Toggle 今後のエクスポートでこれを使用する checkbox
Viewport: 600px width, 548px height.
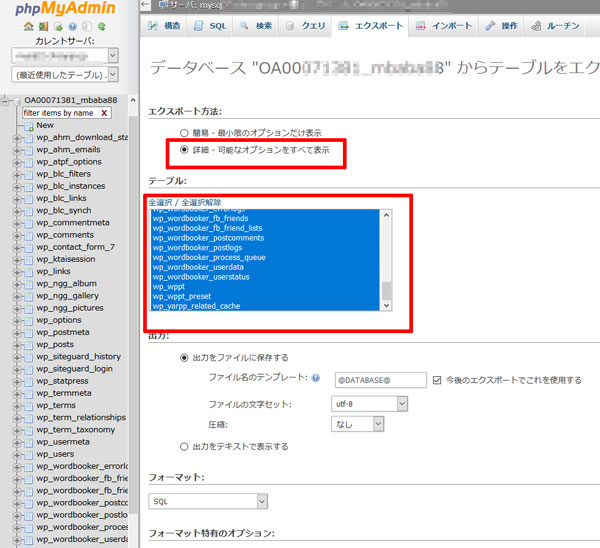[x=437, y=380]
